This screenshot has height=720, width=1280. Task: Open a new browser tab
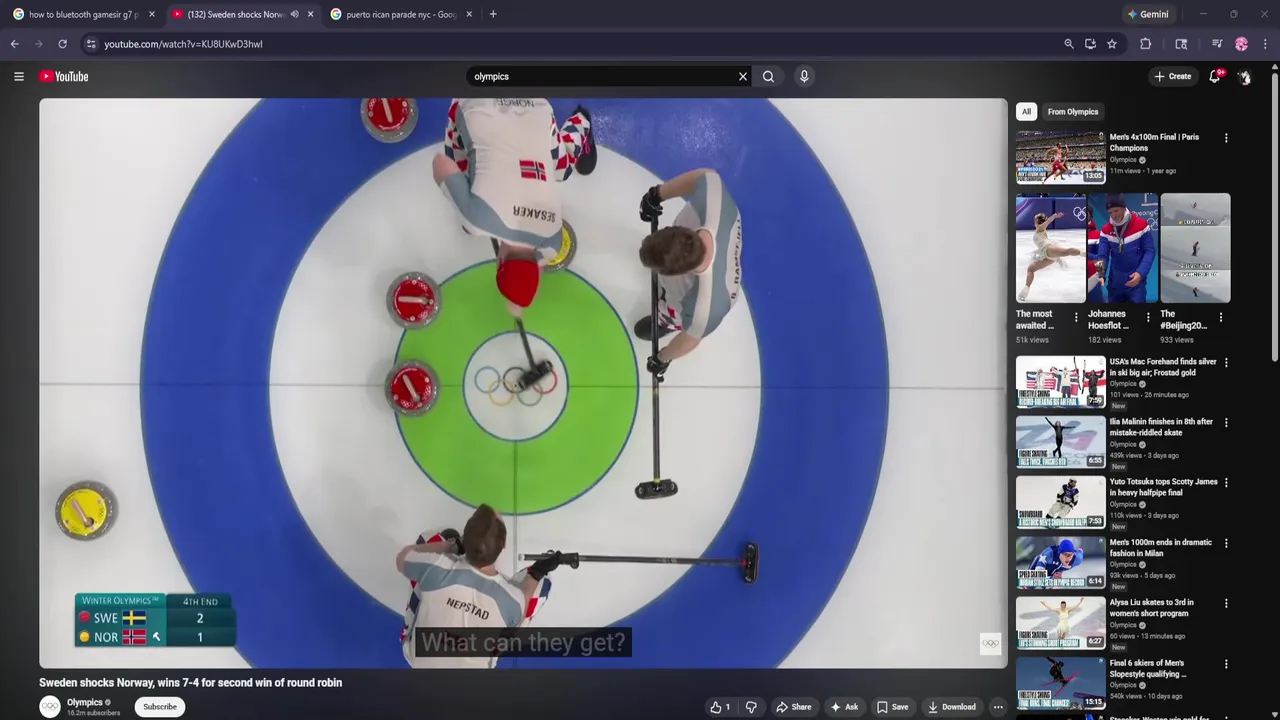pyautogui.click(x=493, y=14)
